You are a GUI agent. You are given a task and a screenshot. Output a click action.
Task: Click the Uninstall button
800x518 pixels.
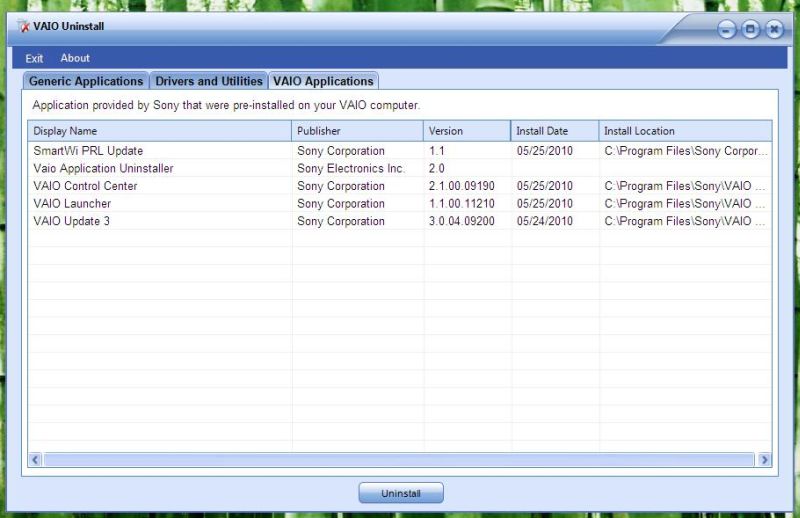(401, 493)
